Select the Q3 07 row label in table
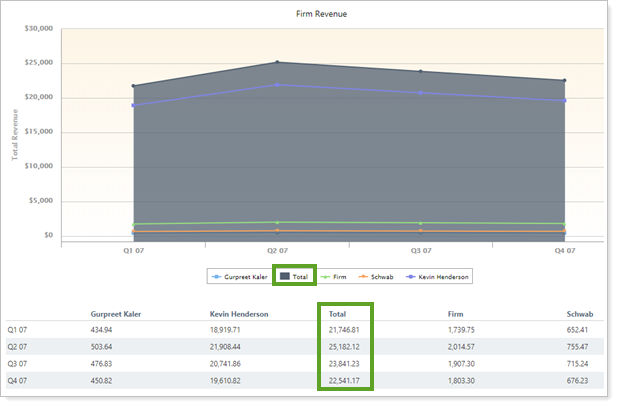The width and height of the screenshot is (617, 406). 19,364
